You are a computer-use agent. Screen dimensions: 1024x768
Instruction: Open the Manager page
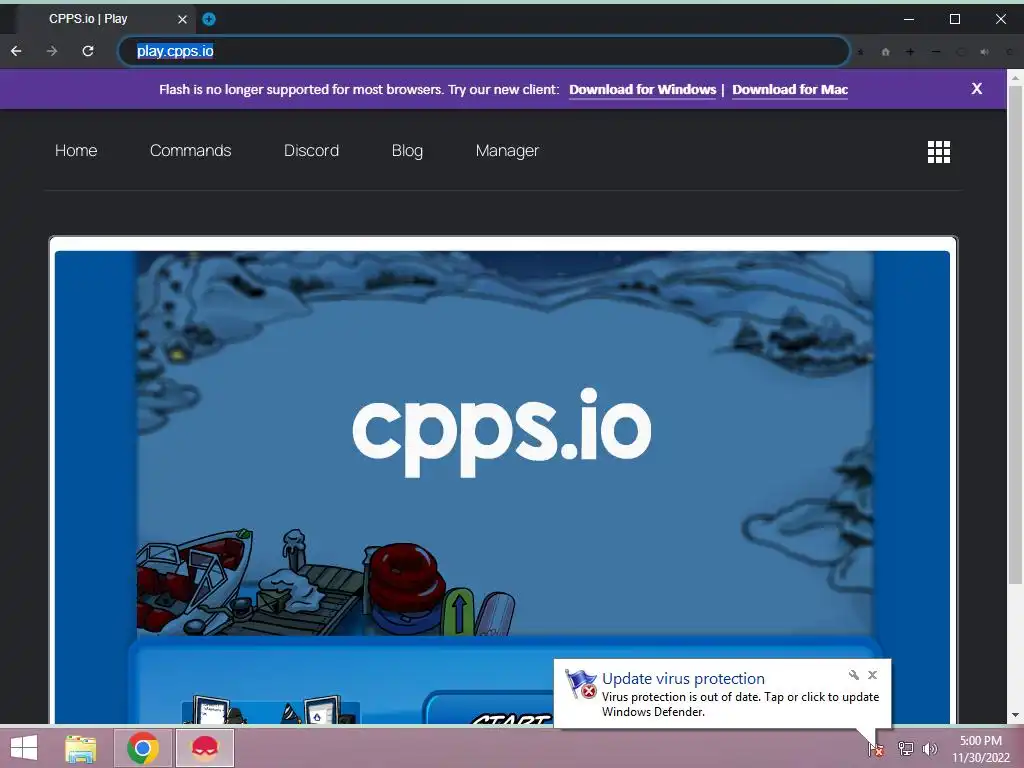click(507, 151)
